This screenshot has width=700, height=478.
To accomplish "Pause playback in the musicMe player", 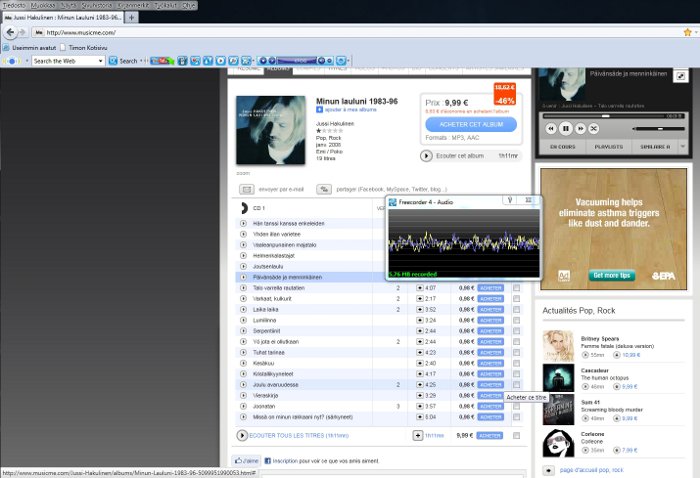I will (x=566, y=129).
